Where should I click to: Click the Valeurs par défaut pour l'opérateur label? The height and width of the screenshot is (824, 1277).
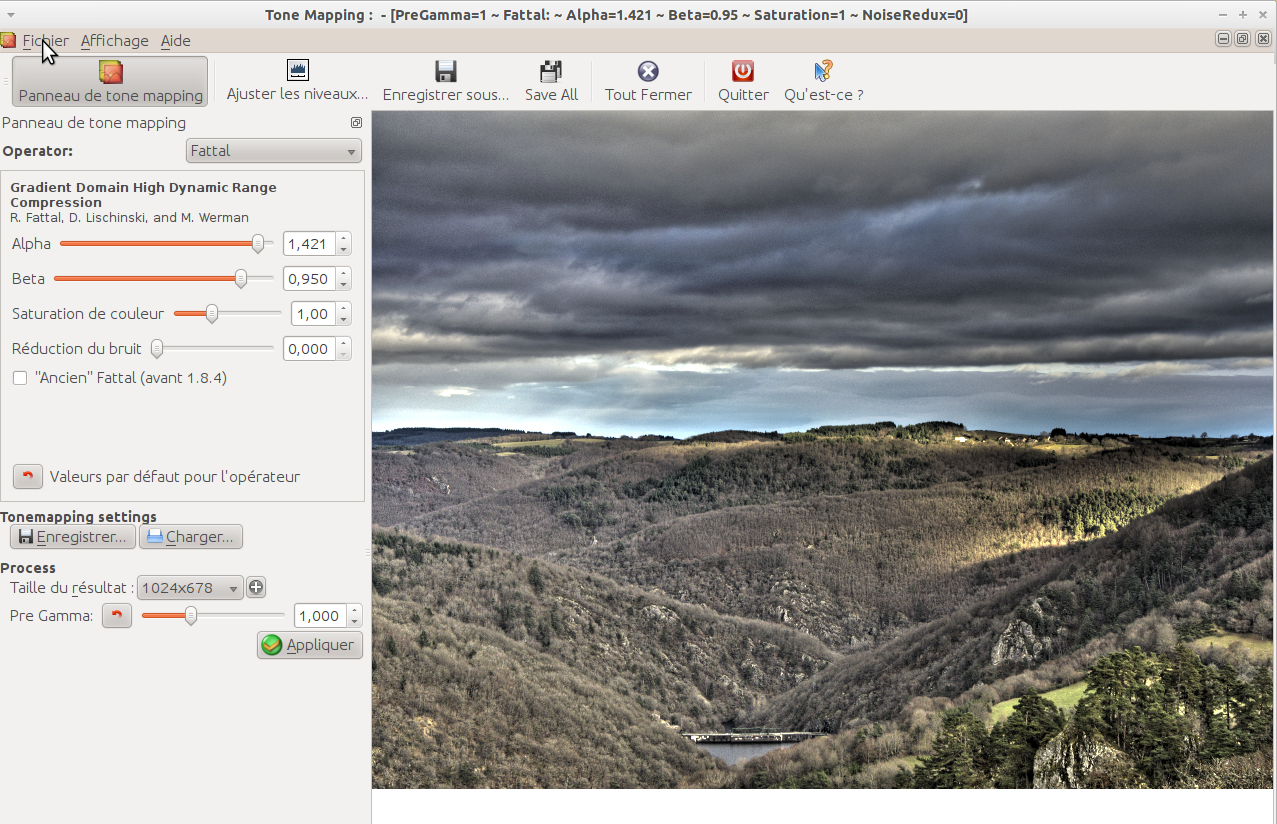click(x=175, y=477)
